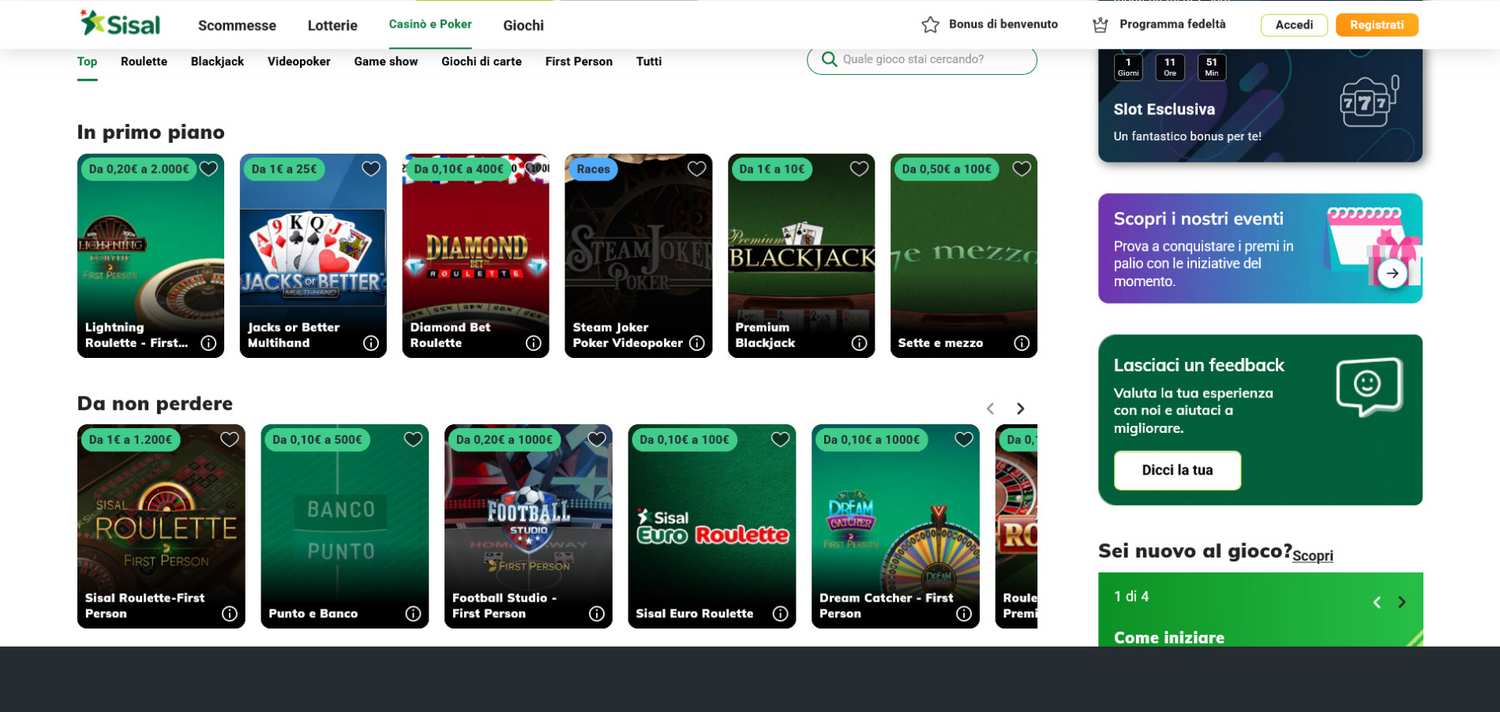Previous step in Come iniziare carousel

coord(1376,602)
